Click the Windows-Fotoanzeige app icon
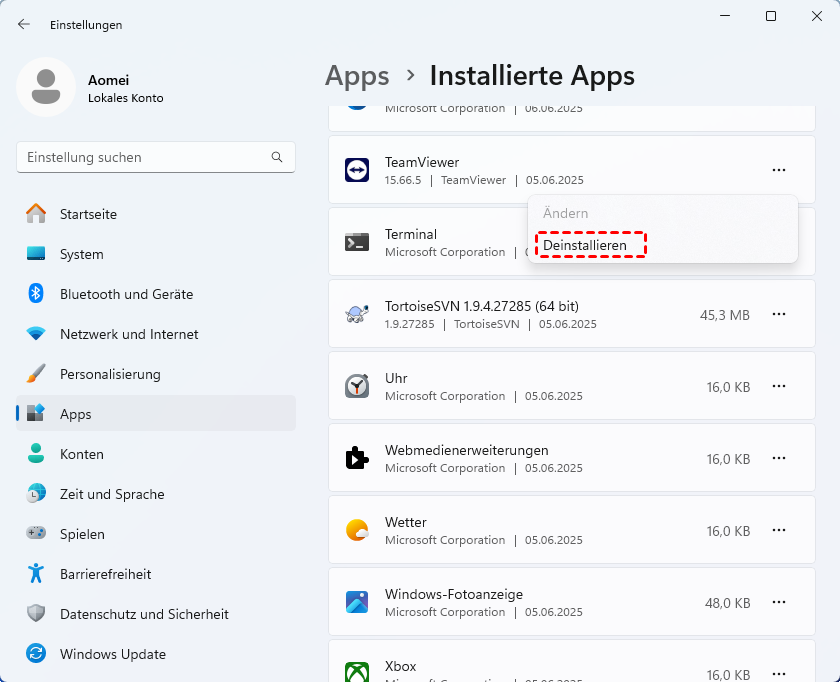 tap(357, 603)
